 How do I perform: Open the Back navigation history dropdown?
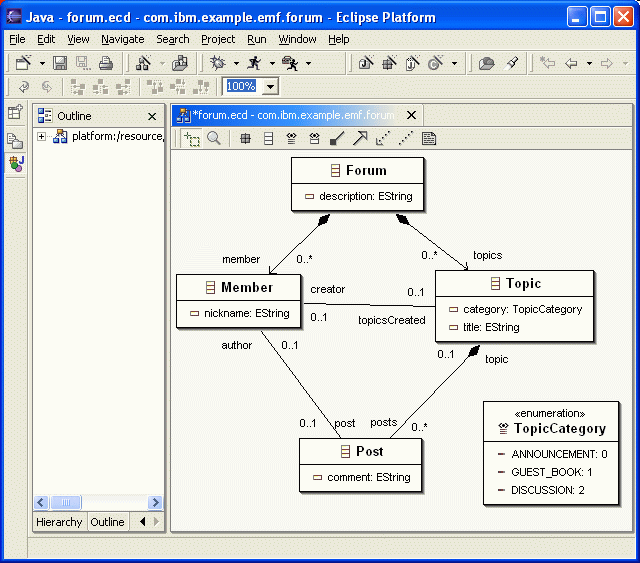(x=589, y=63)
